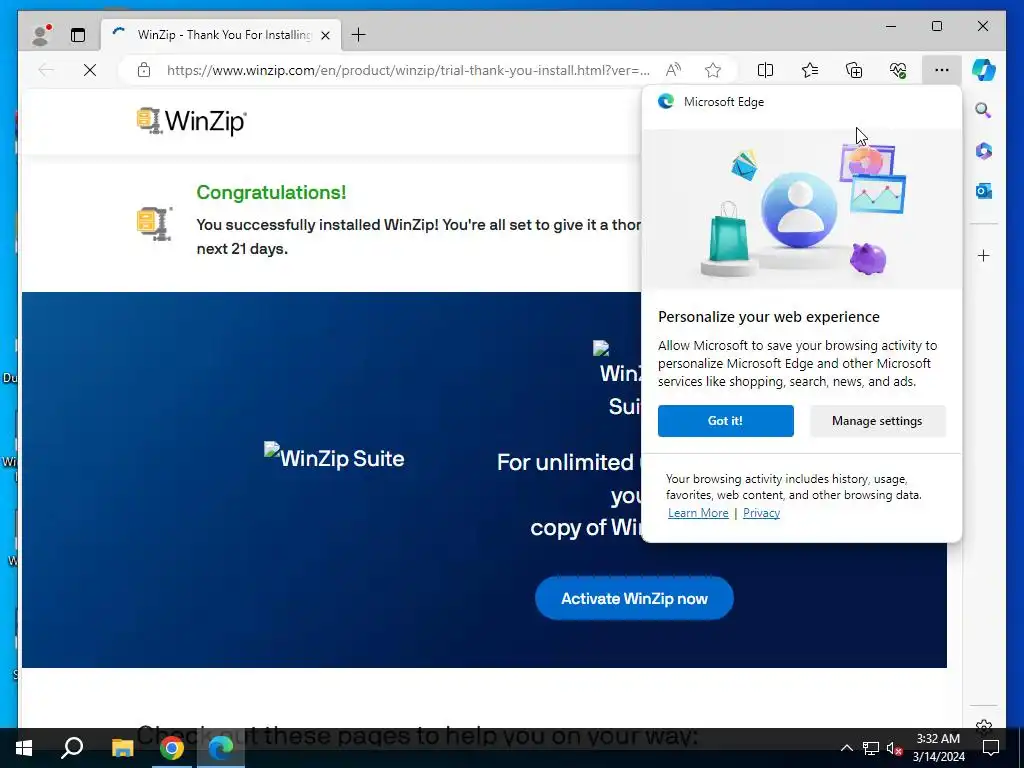This screenshot has width=1024, height=768.
Task: Launch Google Chrome from taskbar
Action: click(x=172, y=748)
